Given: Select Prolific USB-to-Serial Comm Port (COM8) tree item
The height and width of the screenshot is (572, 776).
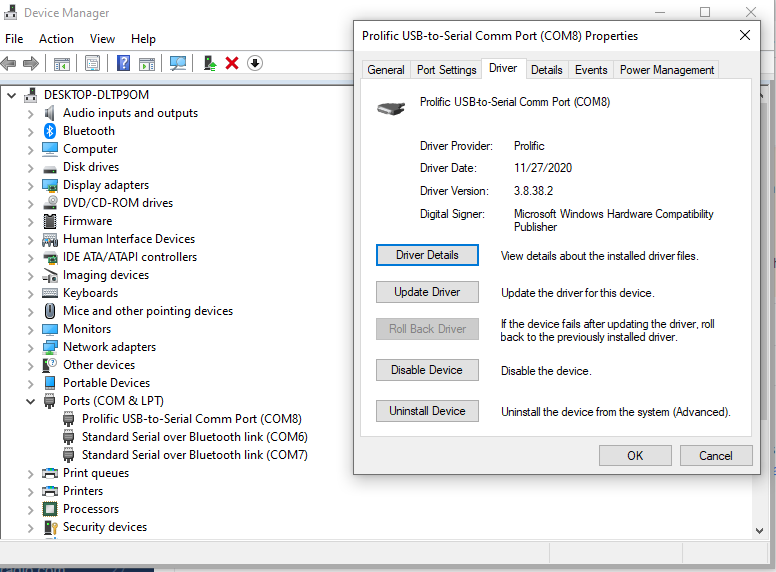Looking at the screenshot, I should [x=192, y=419].
